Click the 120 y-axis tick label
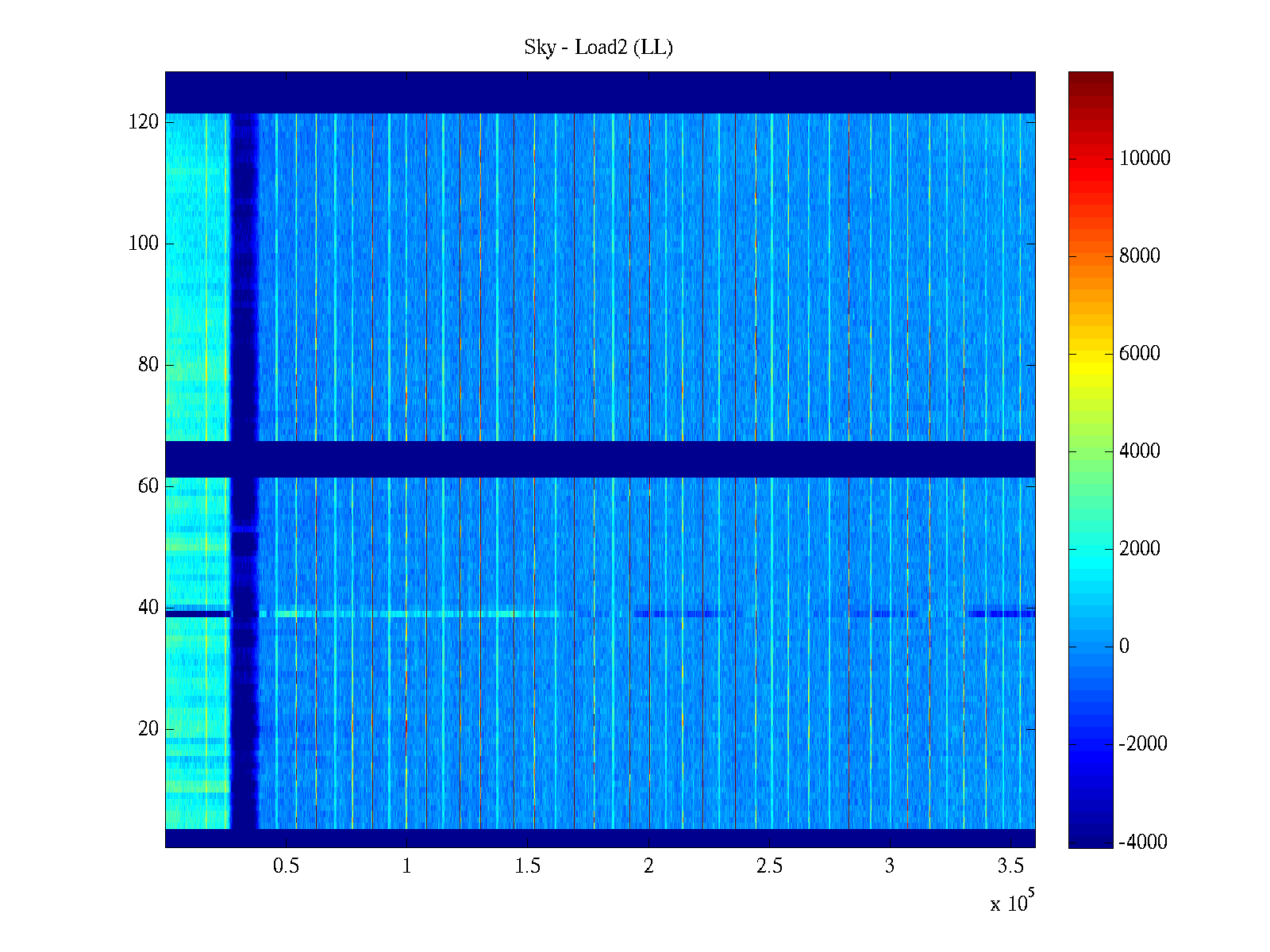This screenshot has height=952, width=1270. click(x=144, y=122)
